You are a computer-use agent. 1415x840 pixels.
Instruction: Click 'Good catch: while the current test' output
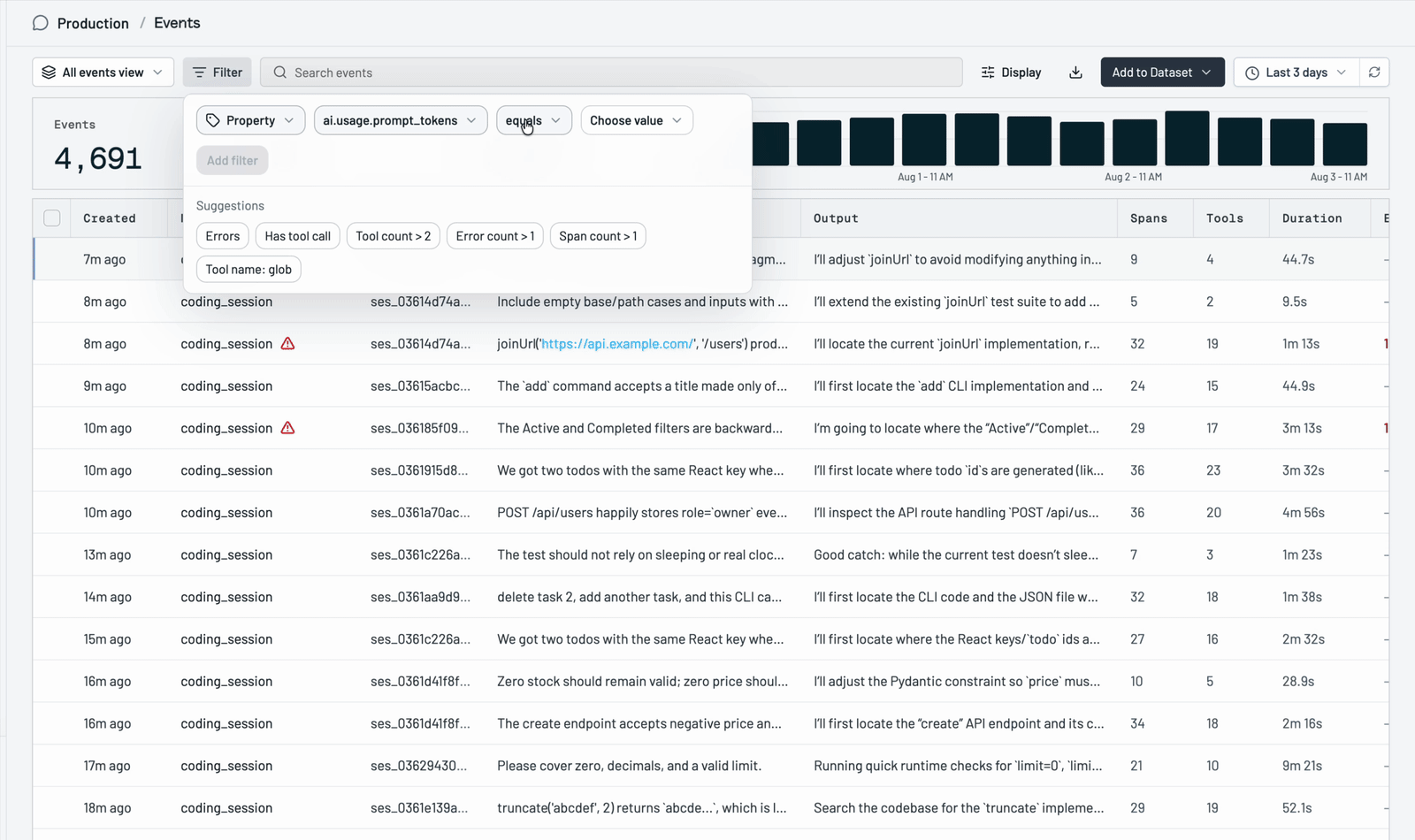956,554
